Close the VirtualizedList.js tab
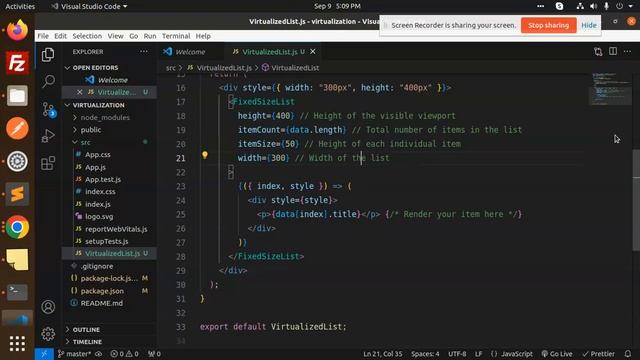This screenshot has height=360, width=640. (313, 51)
